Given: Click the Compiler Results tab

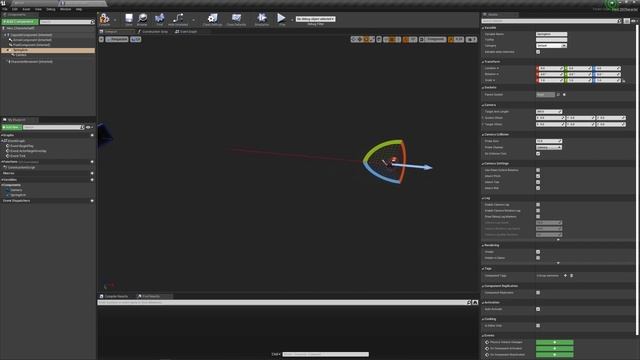Looking at the screenshot, I should tap(114, 296).
